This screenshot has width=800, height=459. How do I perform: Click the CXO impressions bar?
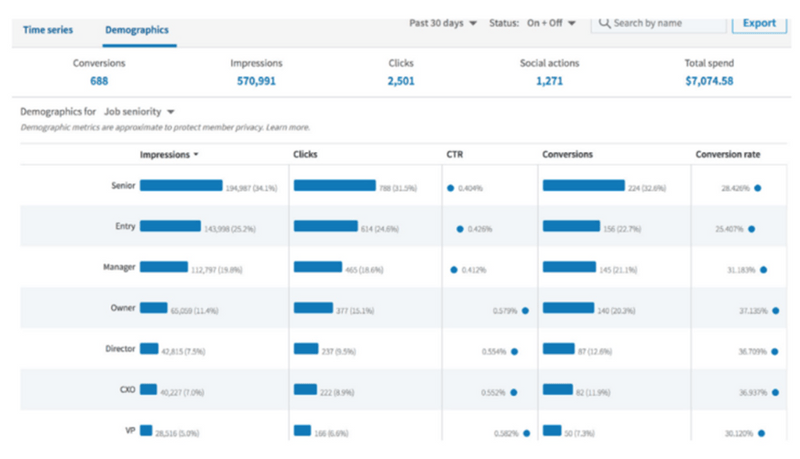(148, 389)
